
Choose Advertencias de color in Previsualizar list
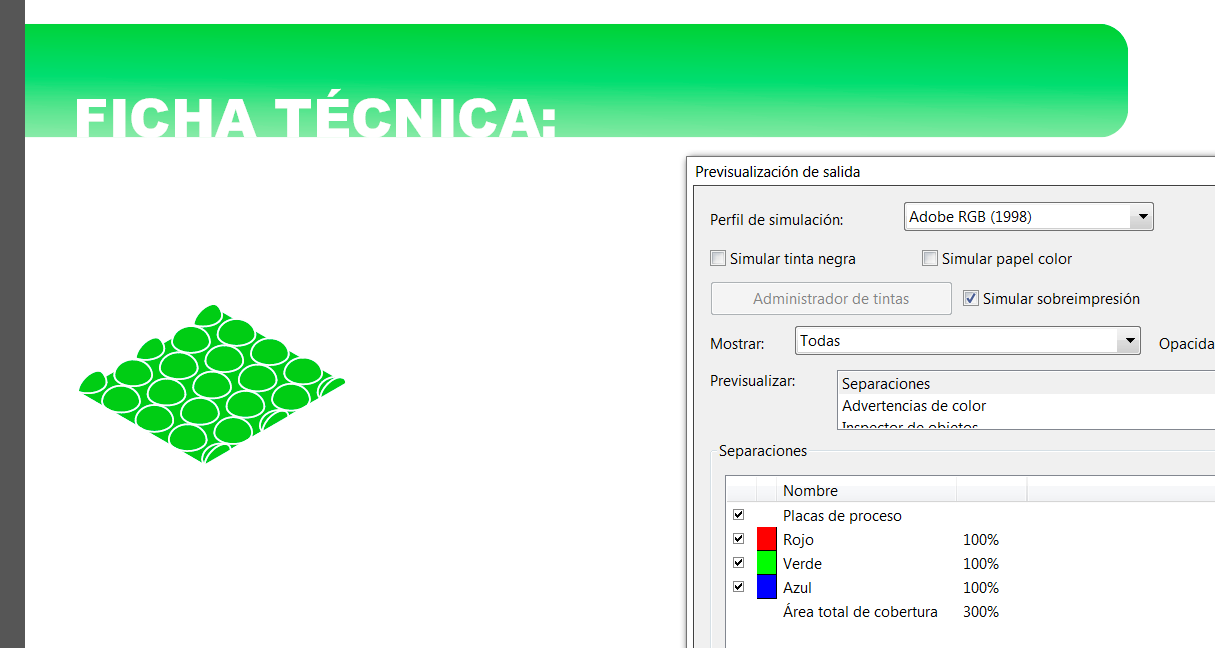[x=914, y=406]
